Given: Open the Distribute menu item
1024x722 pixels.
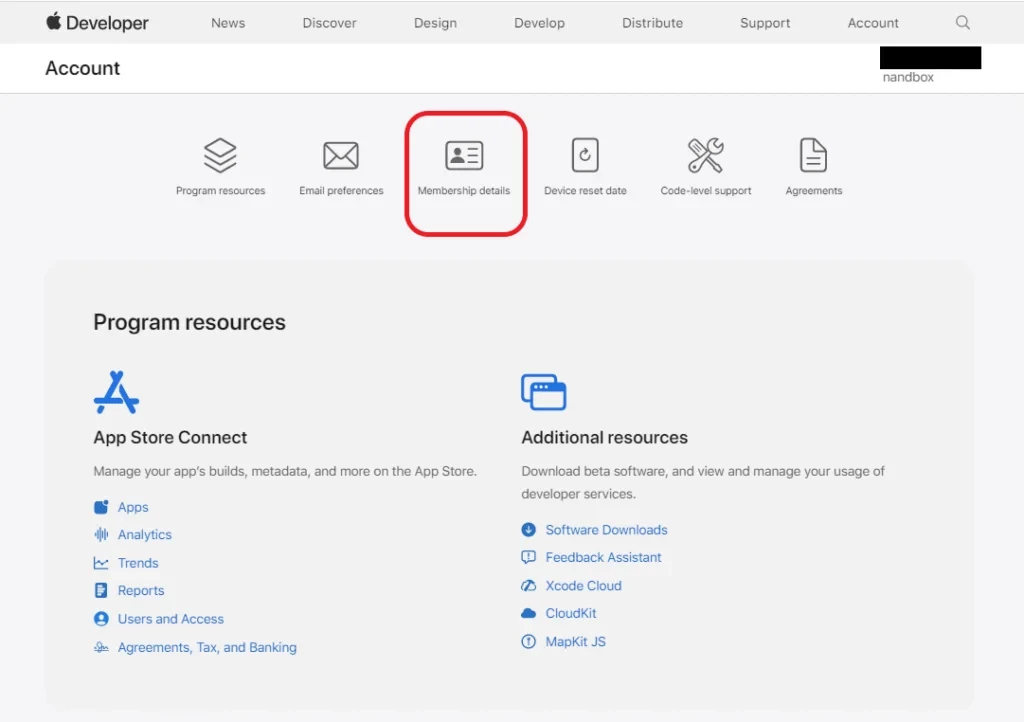Looking at the screenshot, I should [652, 22].
